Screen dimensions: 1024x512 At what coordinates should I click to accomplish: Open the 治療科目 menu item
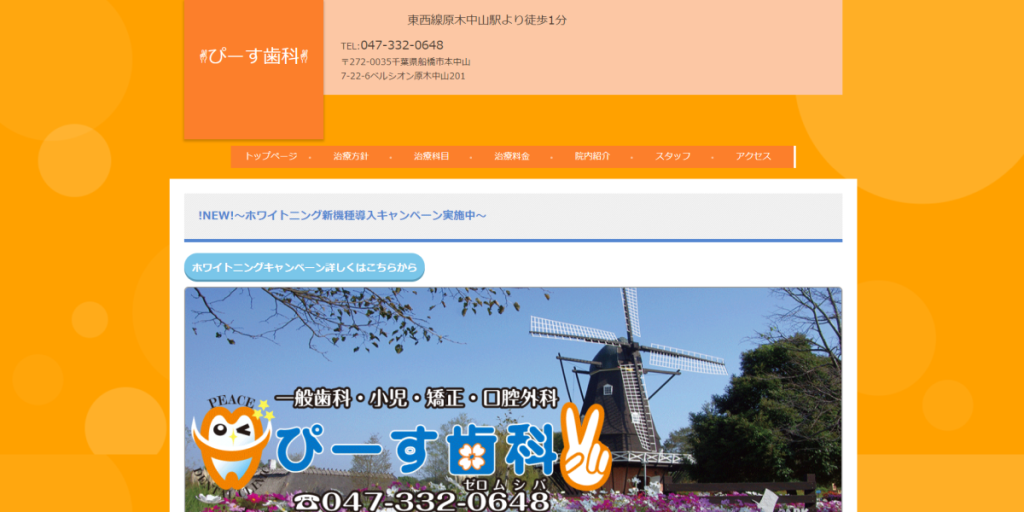[431, 157]
